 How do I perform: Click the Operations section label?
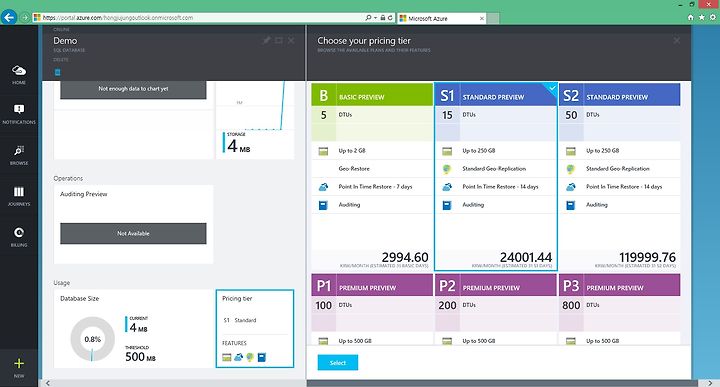(68, 179)
